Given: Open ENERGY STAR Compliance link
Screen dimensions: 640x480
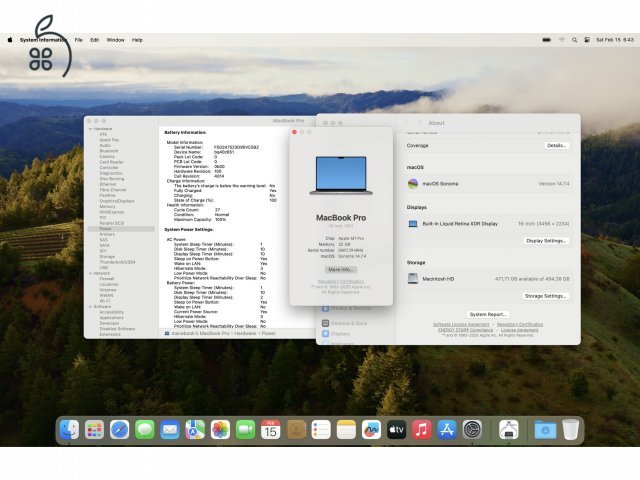Looking at the screenshot, I should tap(465, 330).
